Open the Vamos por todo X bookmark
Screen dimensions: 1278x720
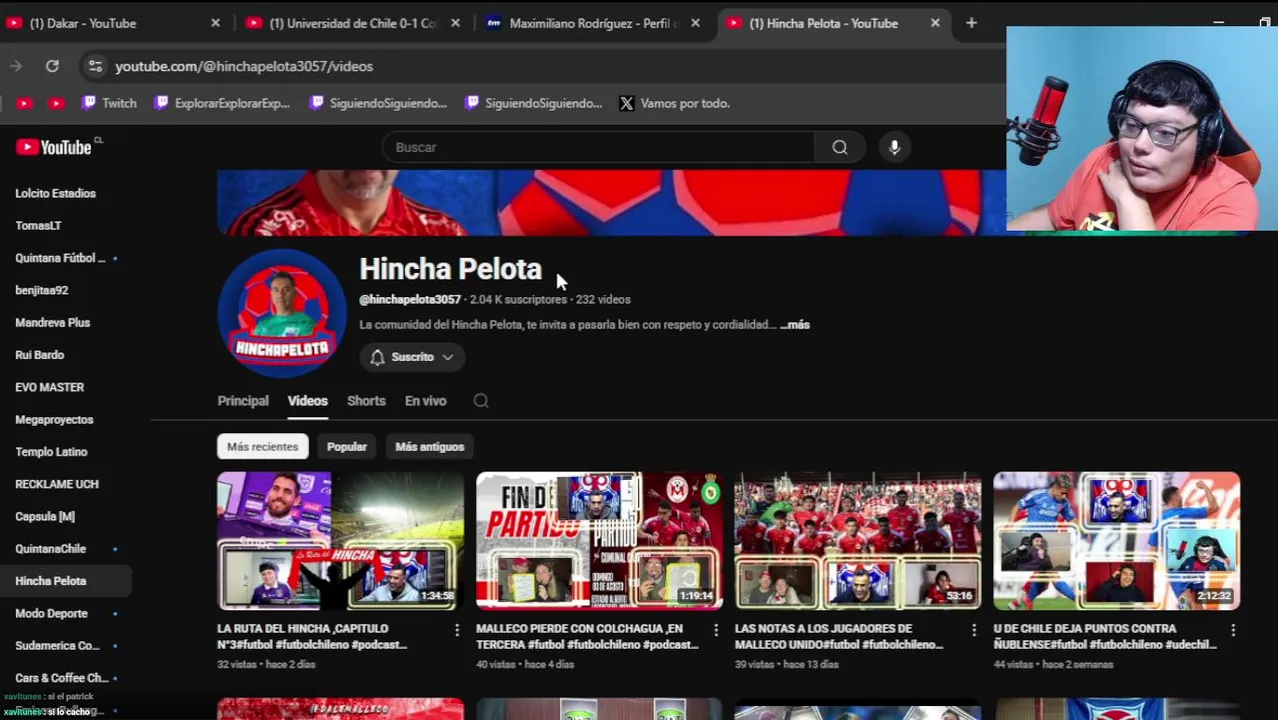click(x=674, y=103)
